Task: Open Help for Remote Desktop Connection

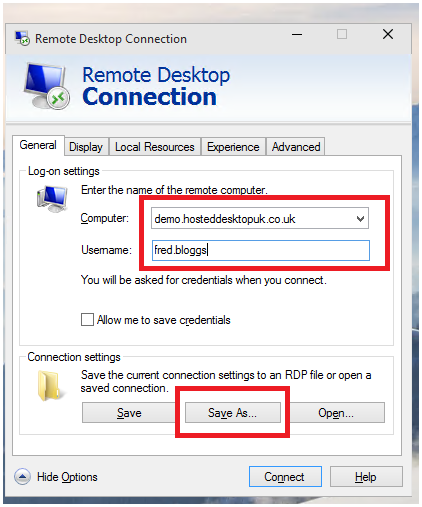Action: click(366, 477)
